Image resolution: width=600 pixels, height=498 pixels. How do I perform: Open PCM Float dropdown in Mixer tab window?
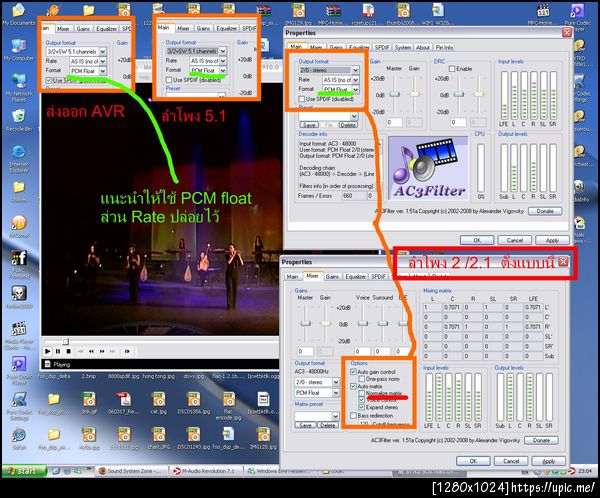pyautogui.click(x=336, y=392)
